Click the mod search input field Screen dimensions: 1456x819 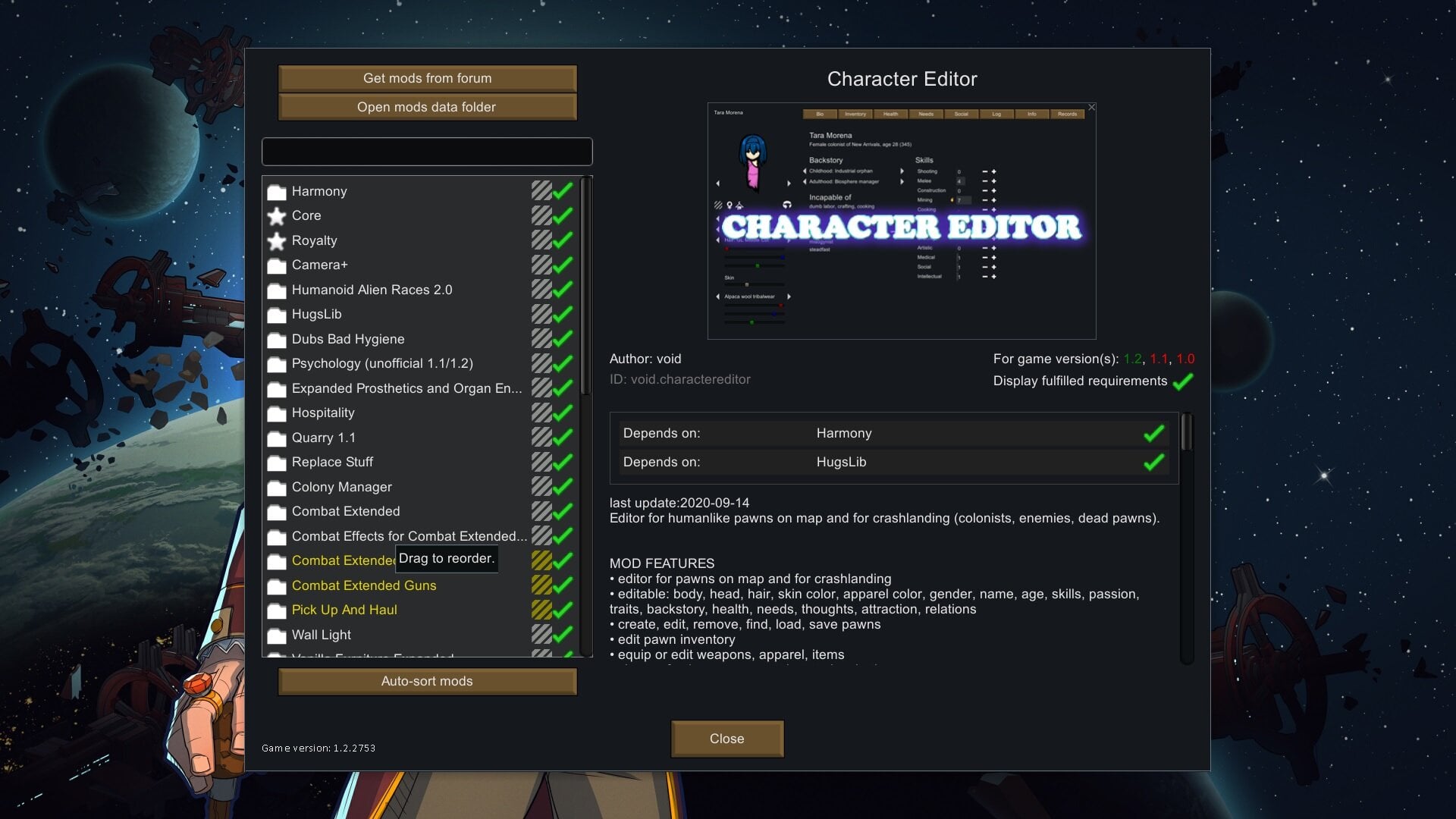(x=427, y=152)
